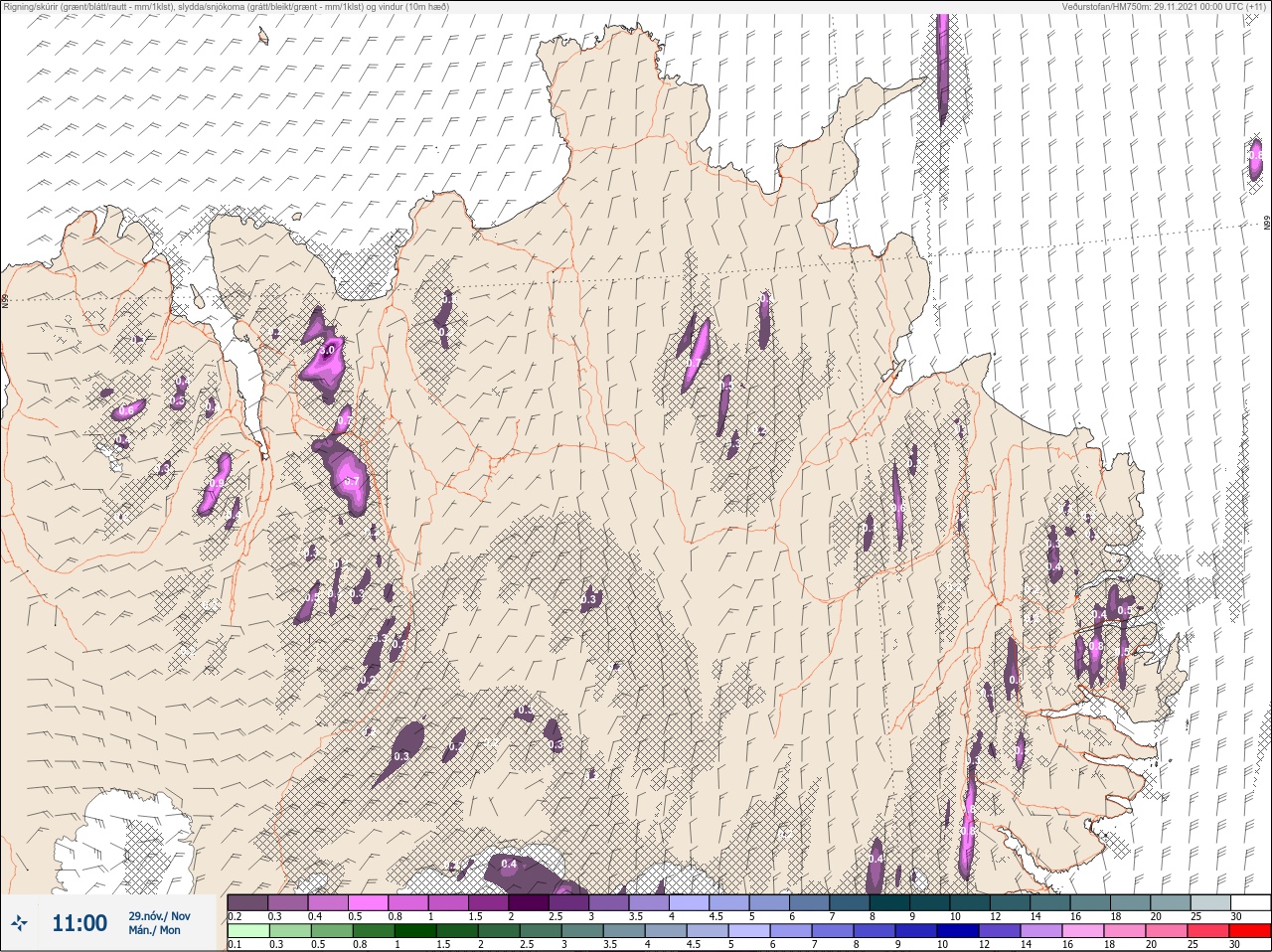Click the Veðurstofan/HM750m run label at top right
Image resolution: width=1272 pixels, height=952 pixels.
1164,6
